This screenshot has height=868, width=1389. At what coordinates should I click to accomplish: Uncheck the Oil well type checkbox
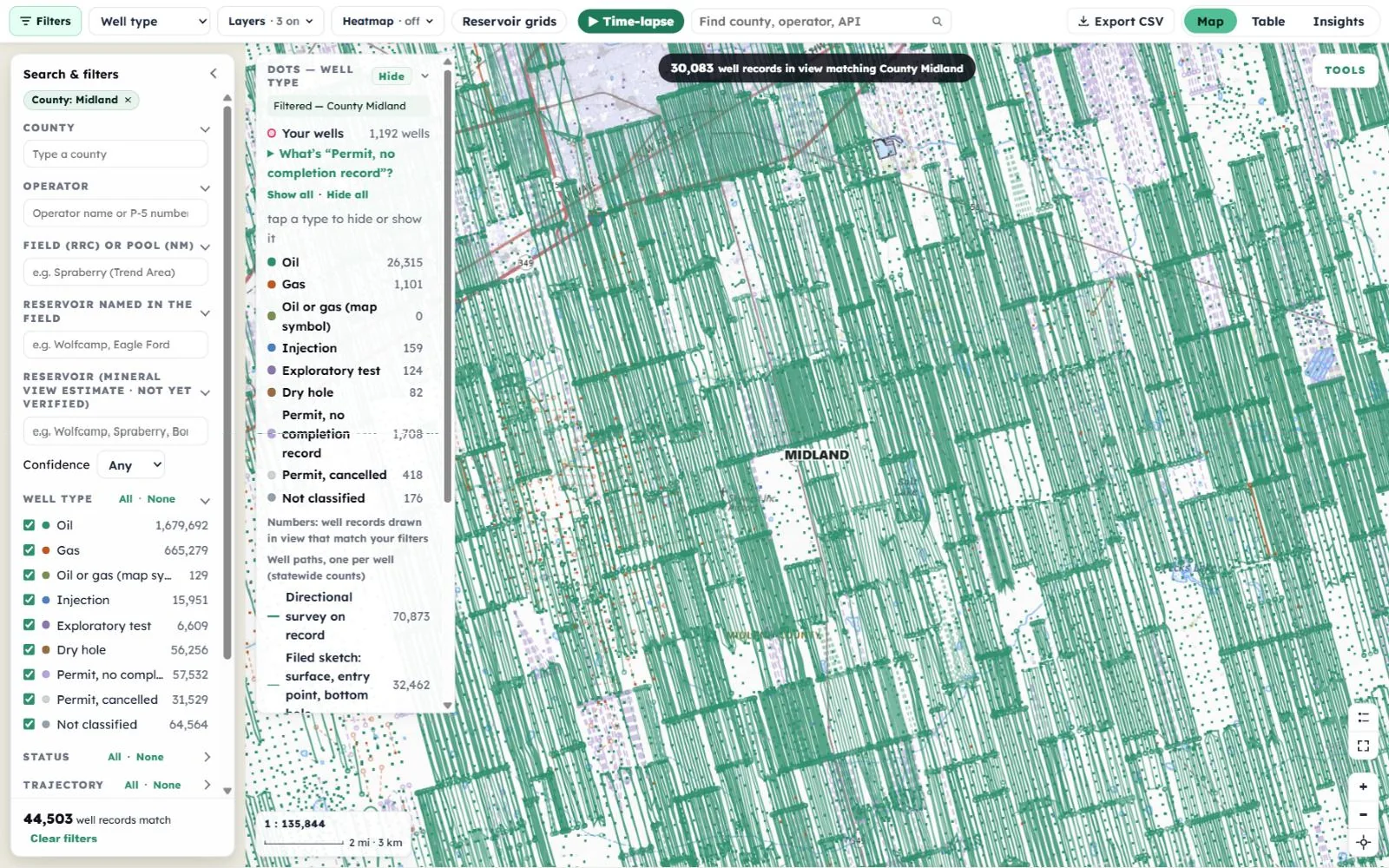pos(29,525)
